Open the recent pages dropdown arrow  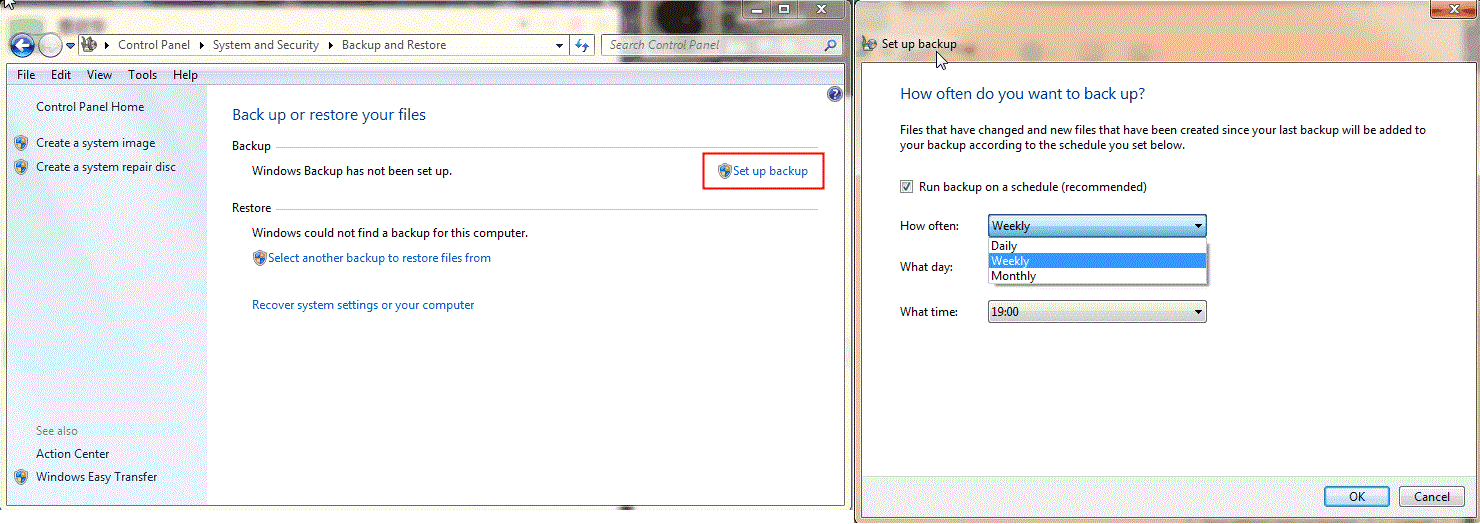pyautogui.click(x=70, y=45)
